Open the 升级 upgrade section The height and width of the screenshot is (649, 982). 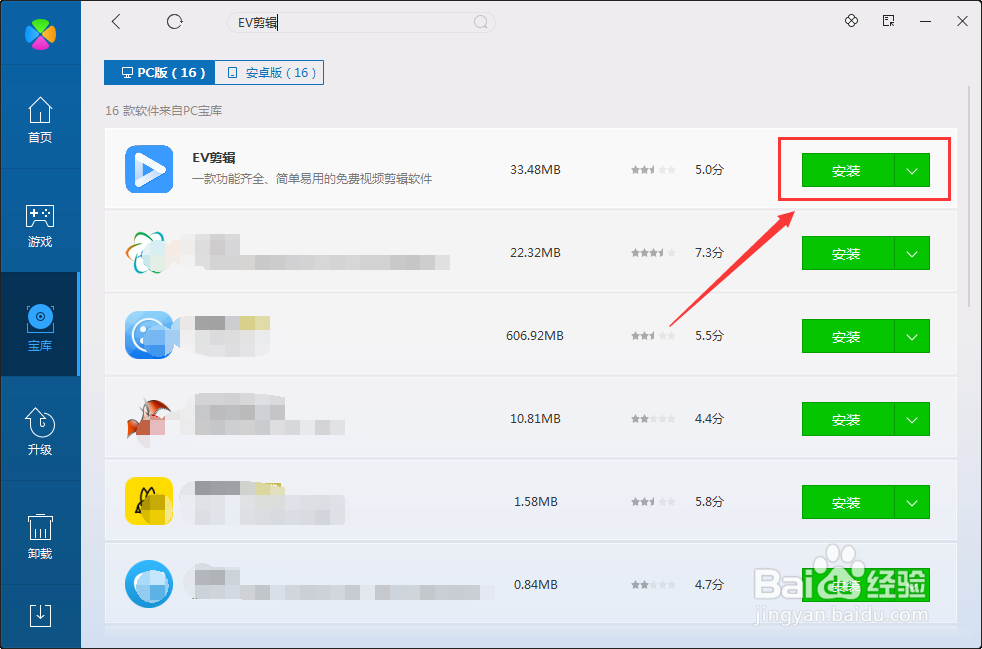coord(40,432)
